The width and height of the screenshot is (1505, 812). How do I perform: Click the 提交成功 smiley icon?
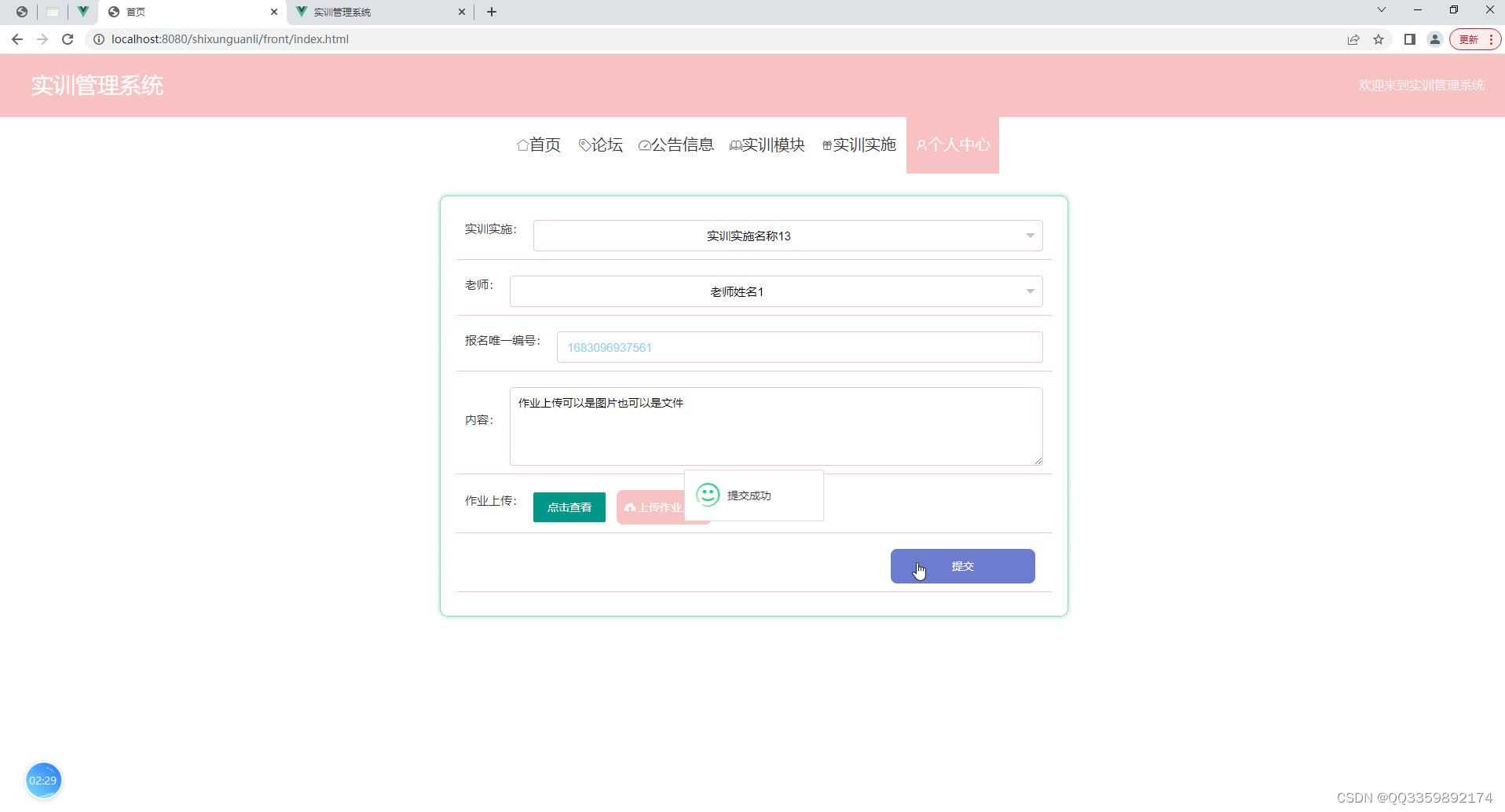point(708,495)
